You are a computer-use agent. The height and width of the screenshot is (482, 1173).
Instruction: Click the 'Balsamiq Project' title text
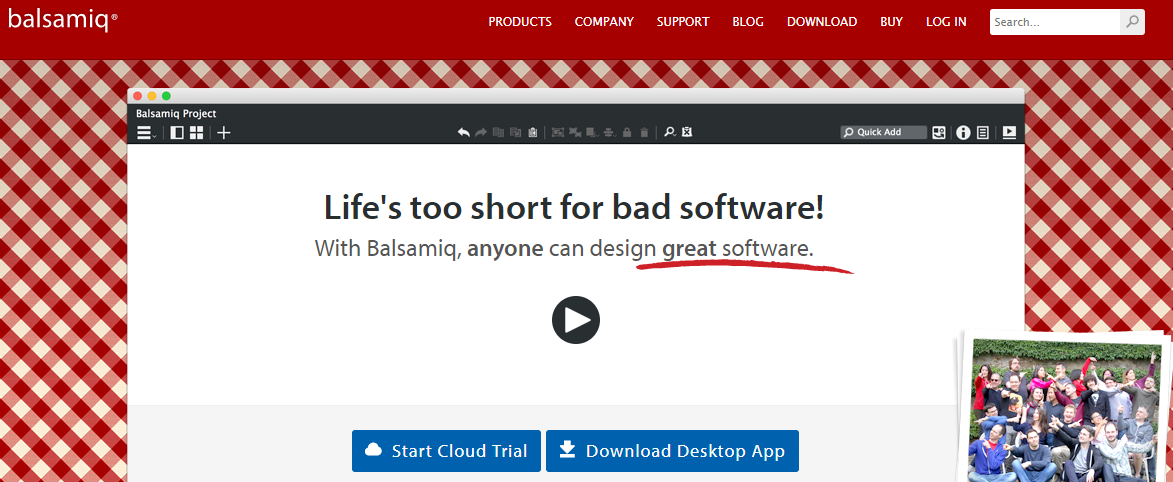pyautogui.click(x=177, y=114)
